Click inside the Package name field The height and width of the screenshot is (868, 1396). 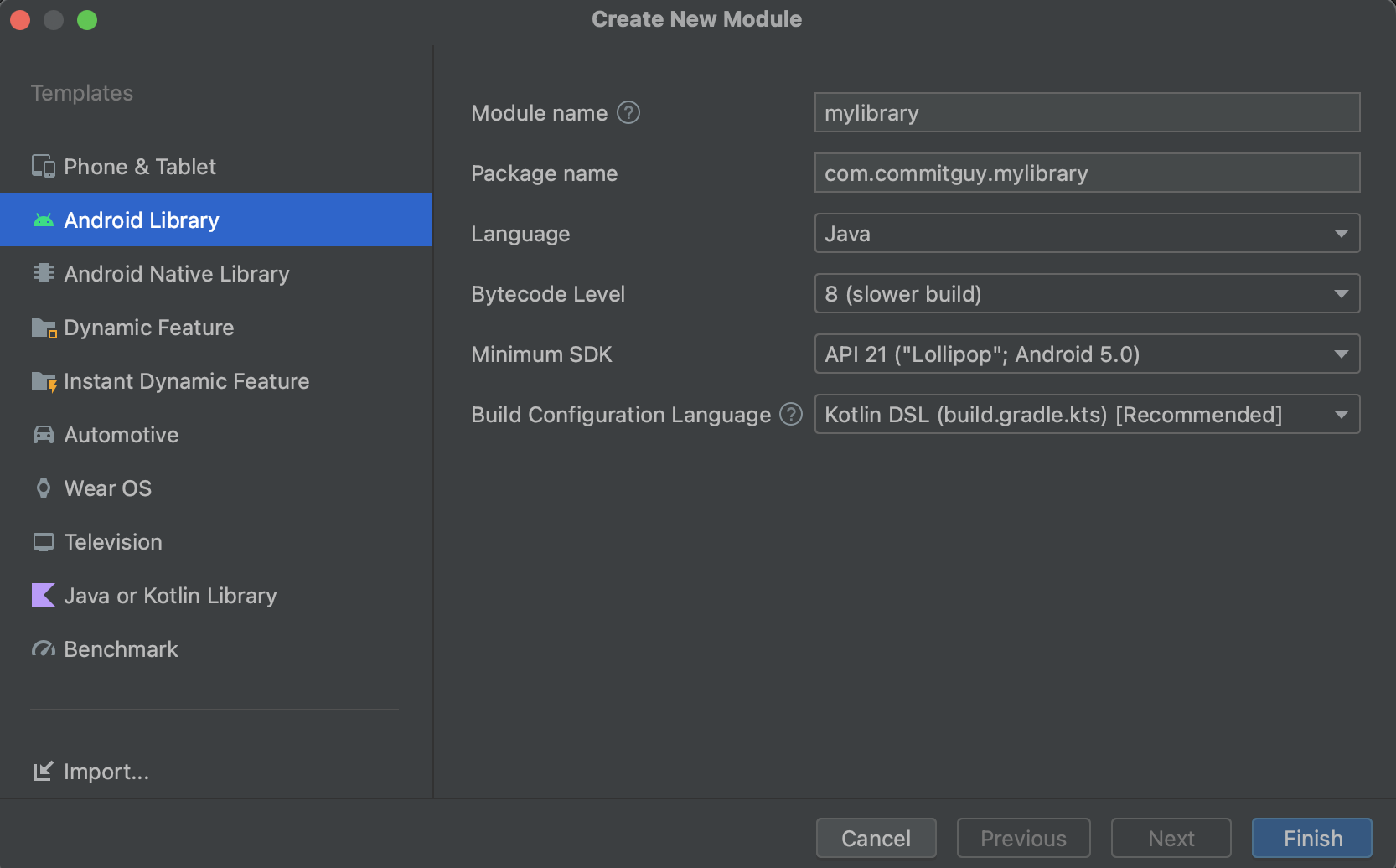point(1087,173)
